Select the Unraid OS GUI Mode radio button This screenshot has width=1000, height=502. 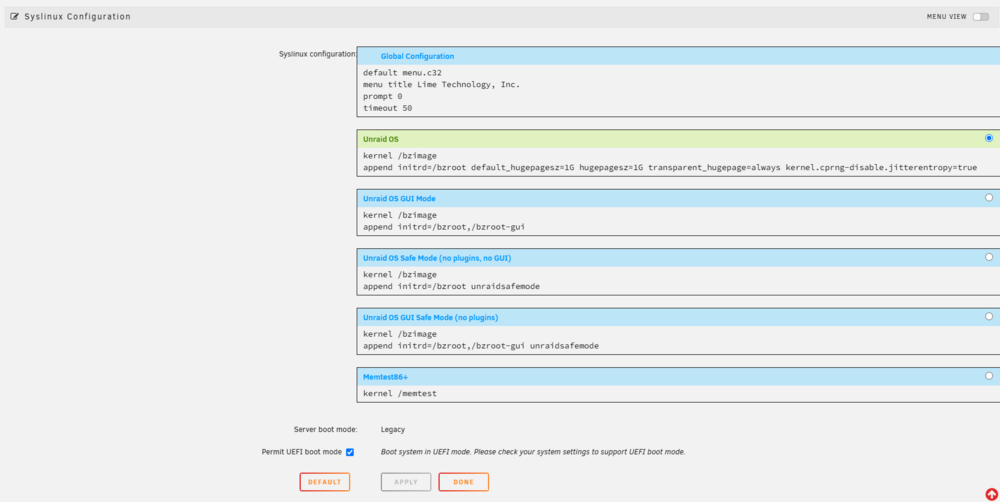[x=989, y=198]
